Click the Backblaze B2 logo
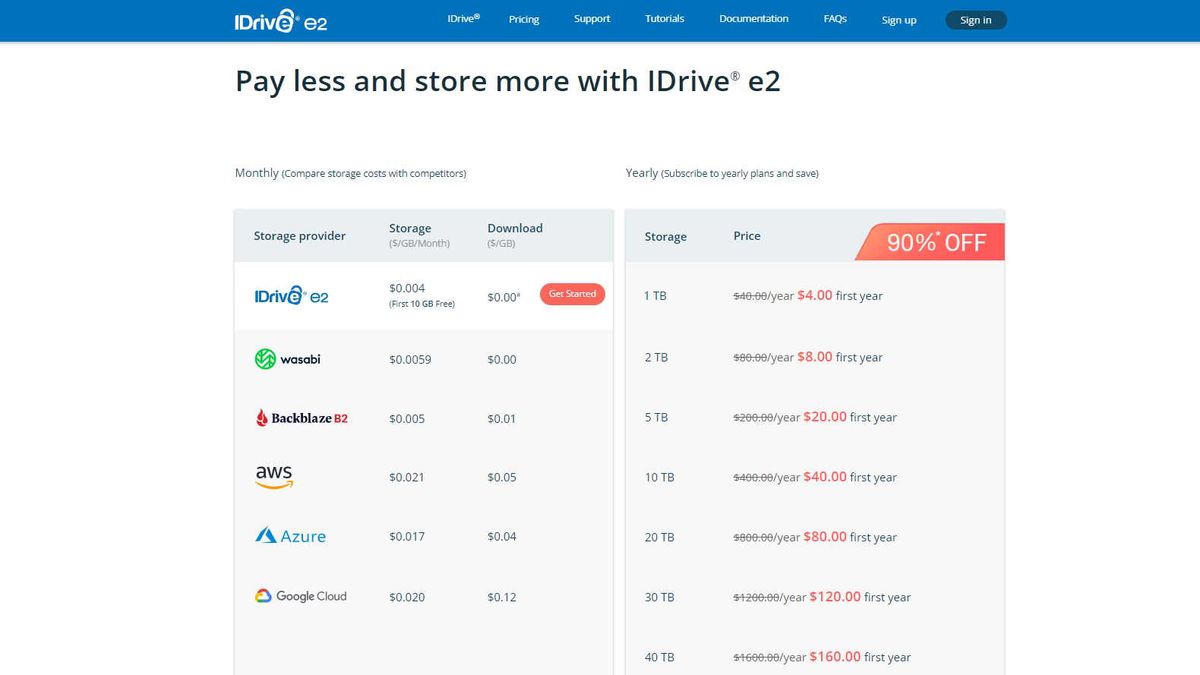Image resolution: width=1200 pixels, height=675 pixels. [x=302, y=418]
